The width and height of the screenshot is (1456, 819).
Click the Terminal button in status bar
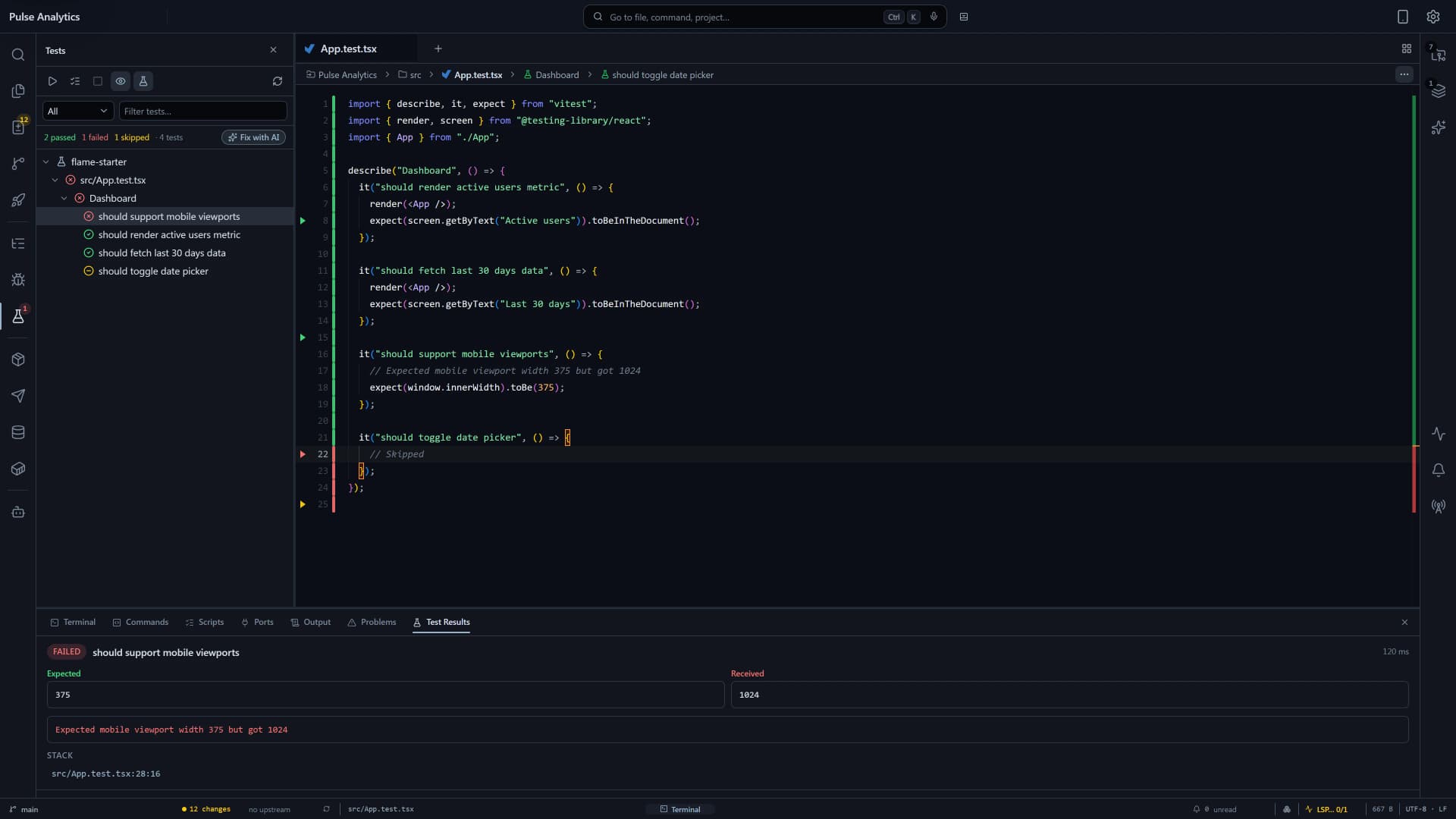point(680,809)
